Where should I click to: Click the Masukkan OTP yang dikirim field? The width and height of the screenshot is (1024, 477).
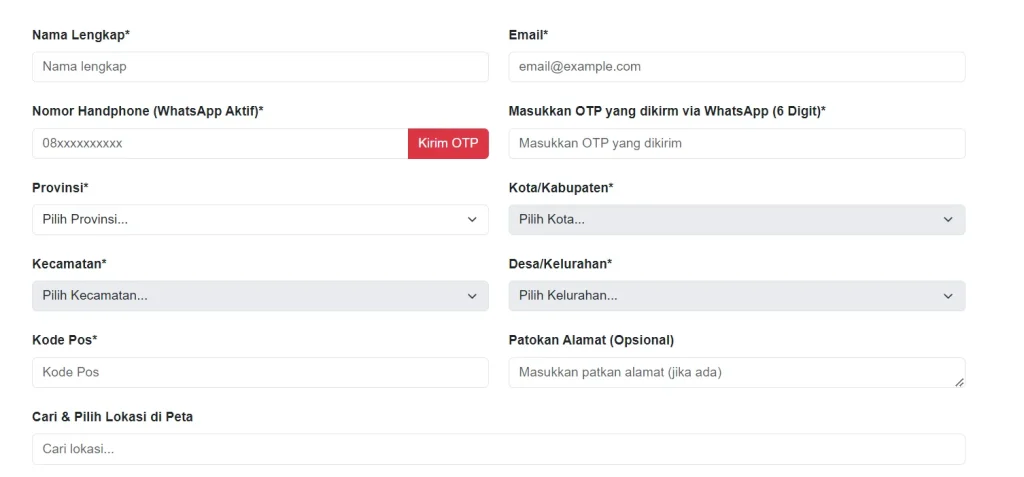(736, 143)
